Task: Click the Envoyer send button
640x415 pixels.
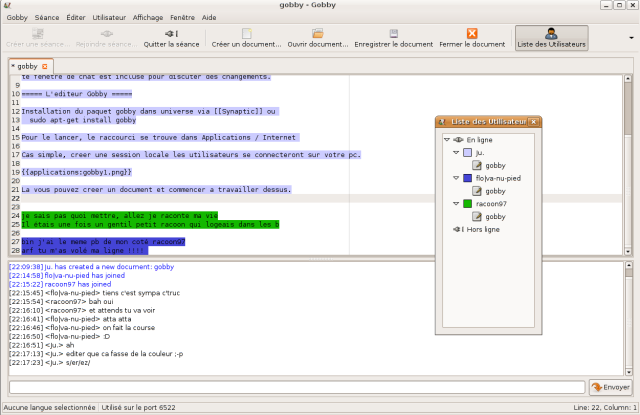Action: pos(611,387)
